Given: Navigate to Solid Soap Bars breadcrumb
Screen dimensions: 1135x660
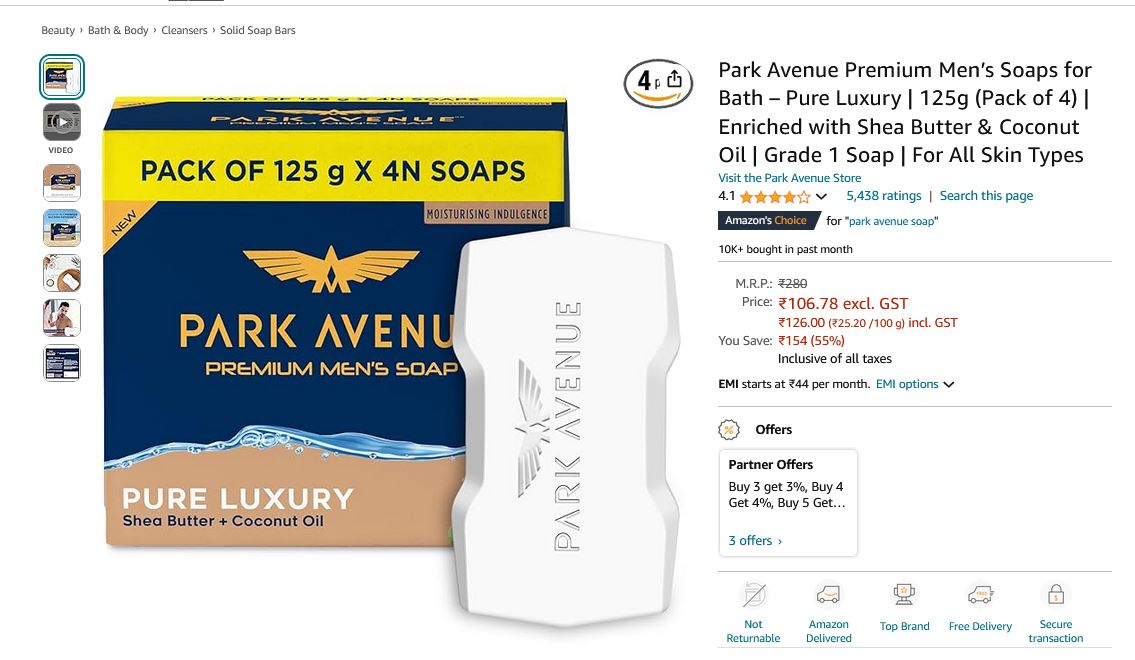Looking at the screenshot, I should (258, 30).
